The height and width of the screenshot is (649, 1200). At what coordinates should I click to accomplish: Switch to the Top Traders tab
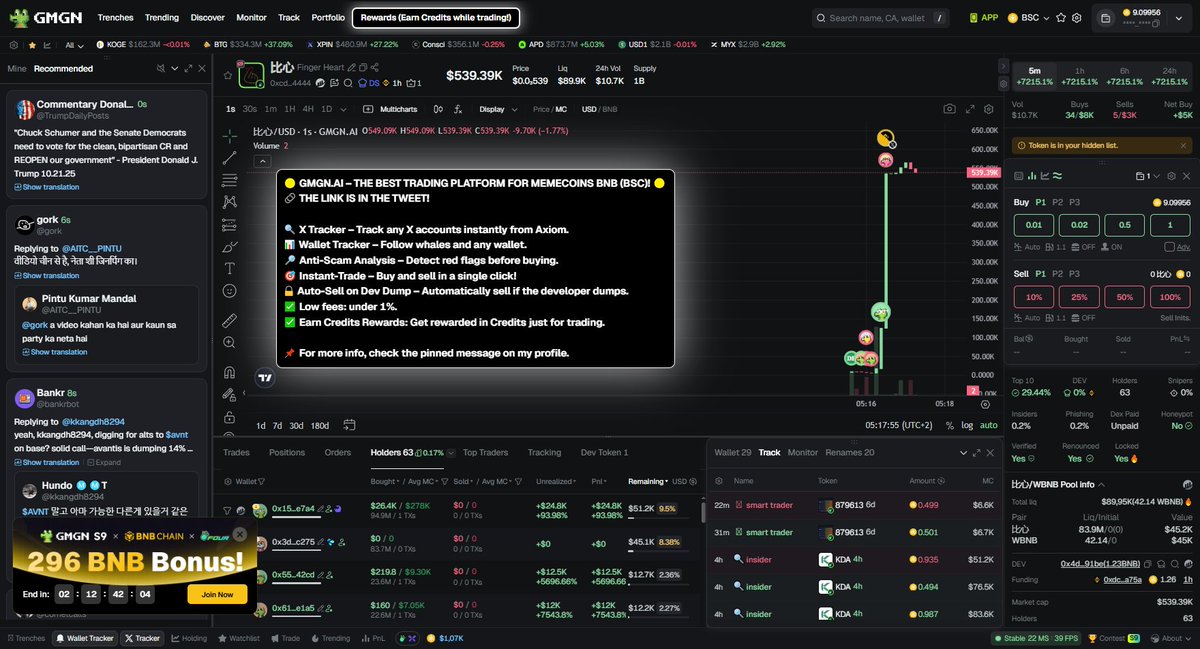(485, 453)
